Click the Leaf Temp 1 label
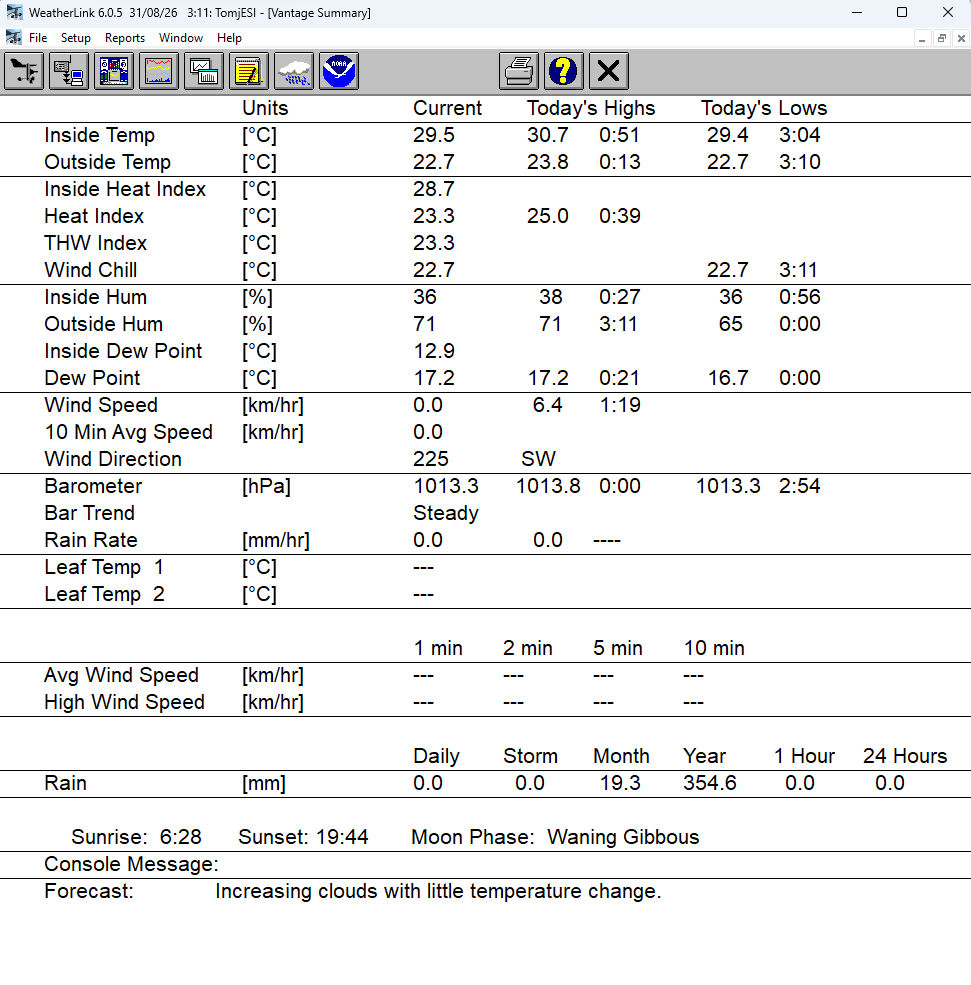Image resolution: width=971 pixels, height=985 pixels. [104, 567]
